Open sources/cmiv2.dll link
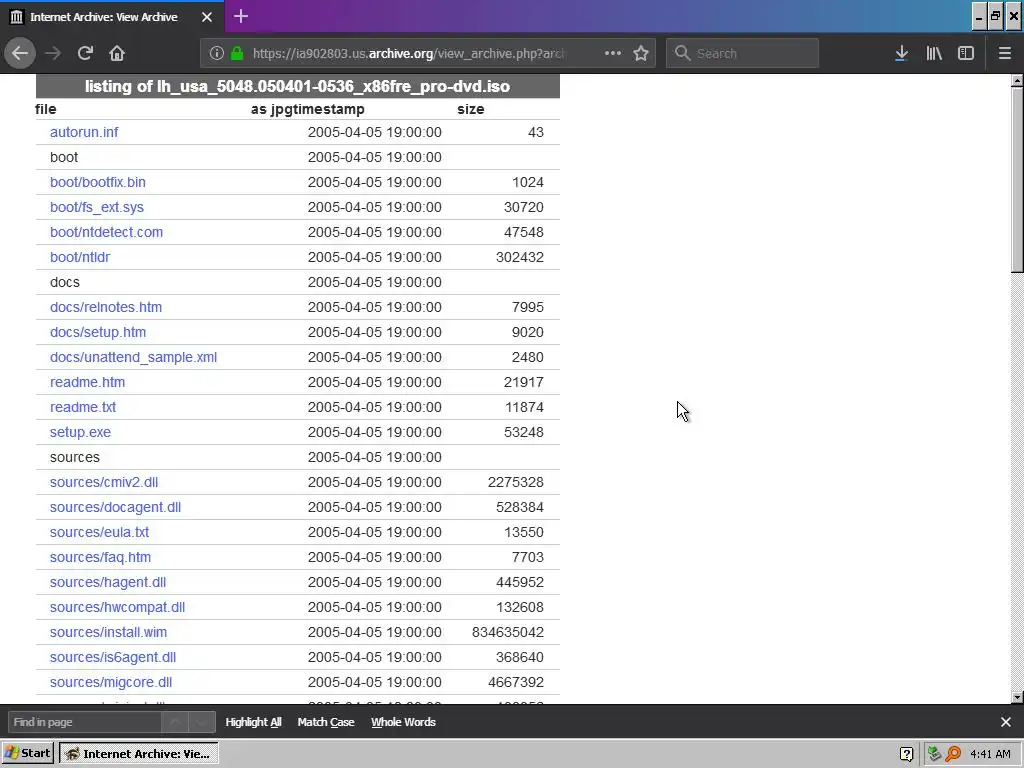 pyautogui.click(x=104, y=482)
